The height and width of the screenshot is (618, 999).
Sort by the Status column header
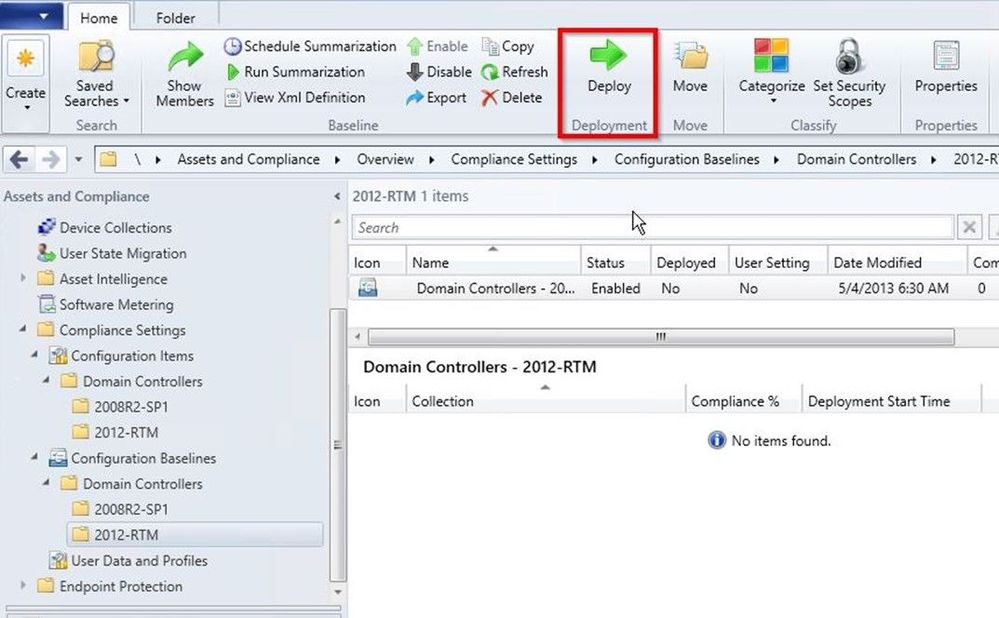[615, 262]
